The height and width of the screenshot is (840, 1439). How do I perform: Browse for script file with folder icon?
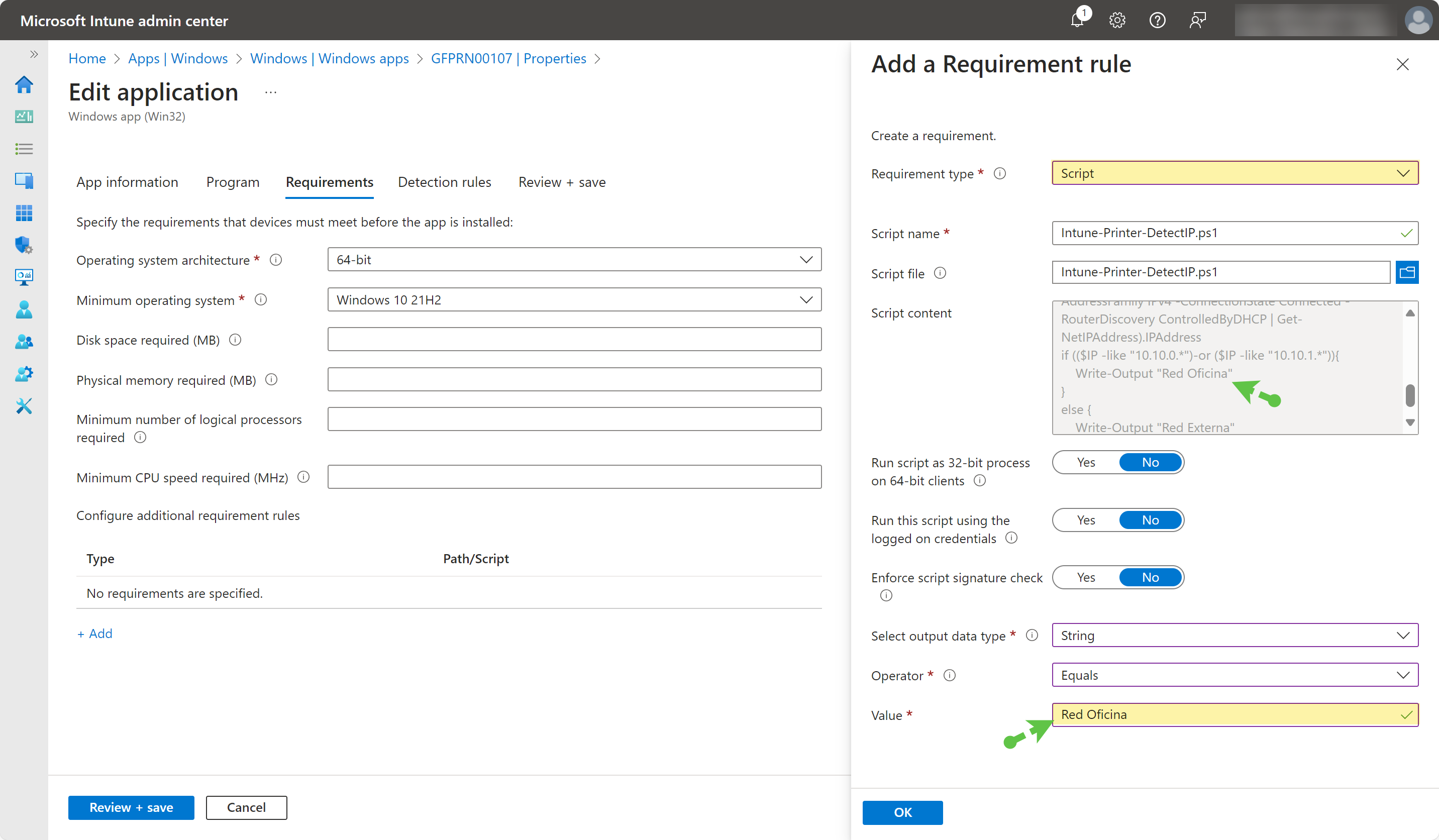click(x=1406, y=272)
